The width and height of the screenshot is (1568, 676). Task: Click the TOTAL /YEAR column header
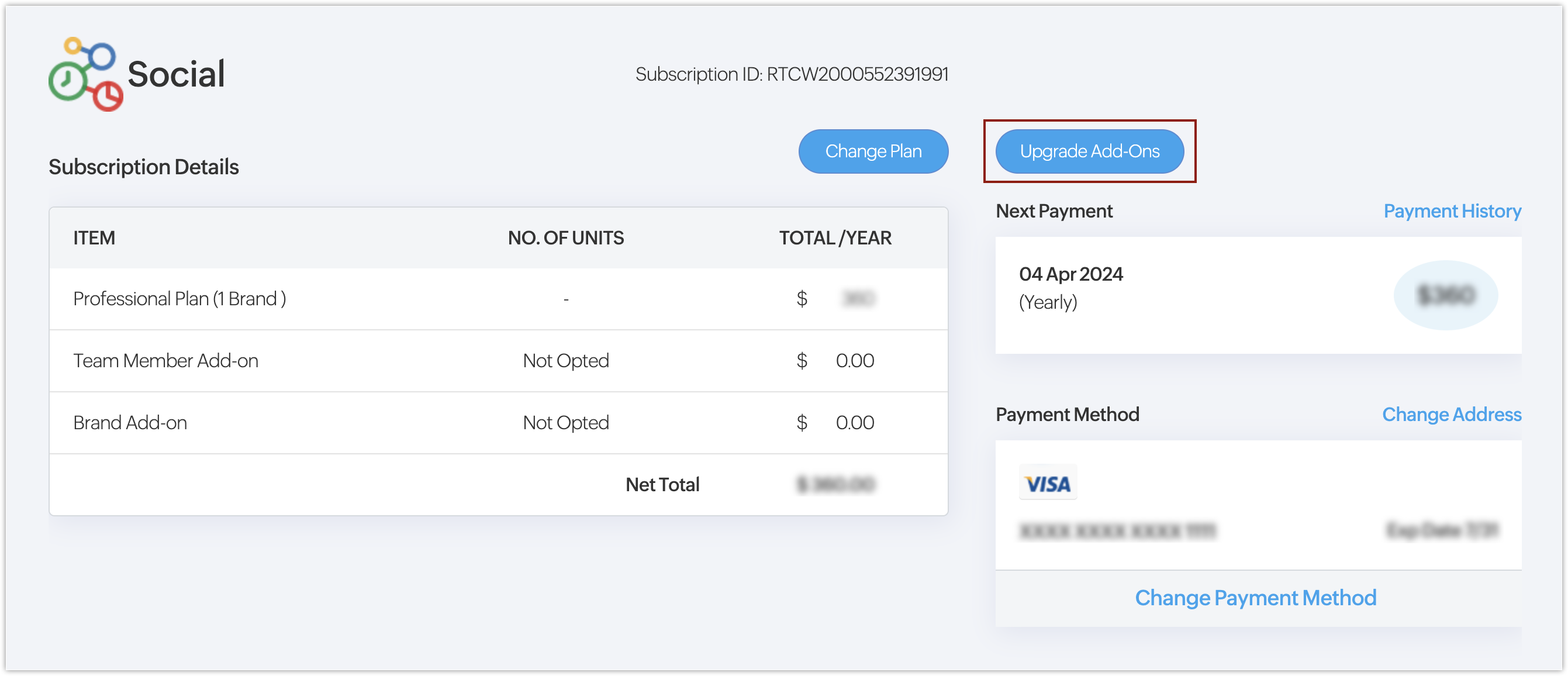coord(834,238)
